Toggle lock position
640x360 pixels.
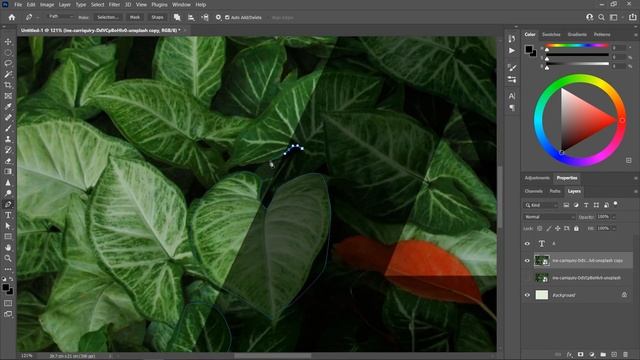coord(558,229)
